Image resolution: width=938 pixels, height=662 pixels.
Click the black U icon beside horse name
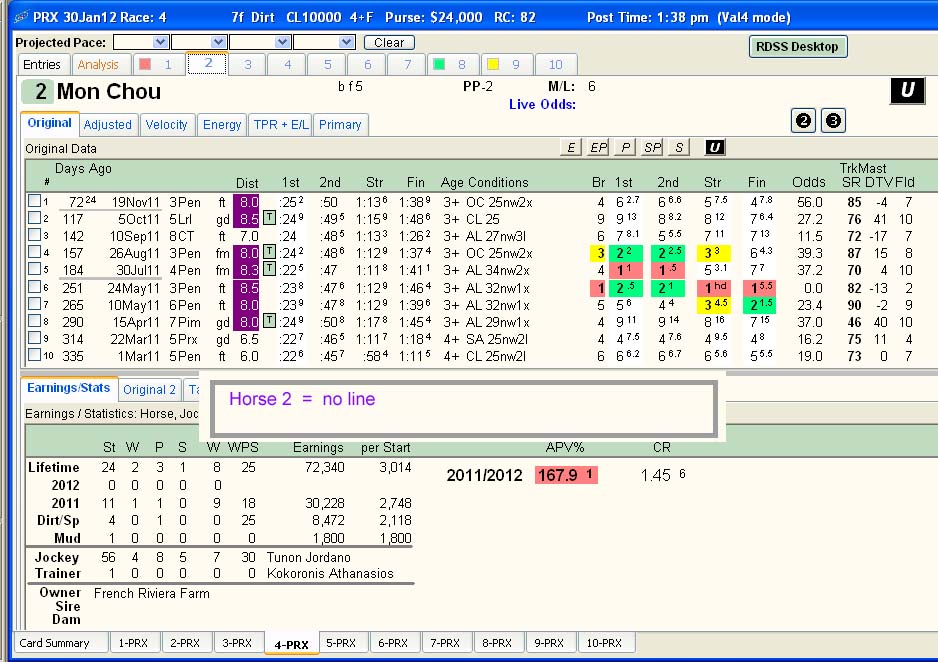click(907, 91)
